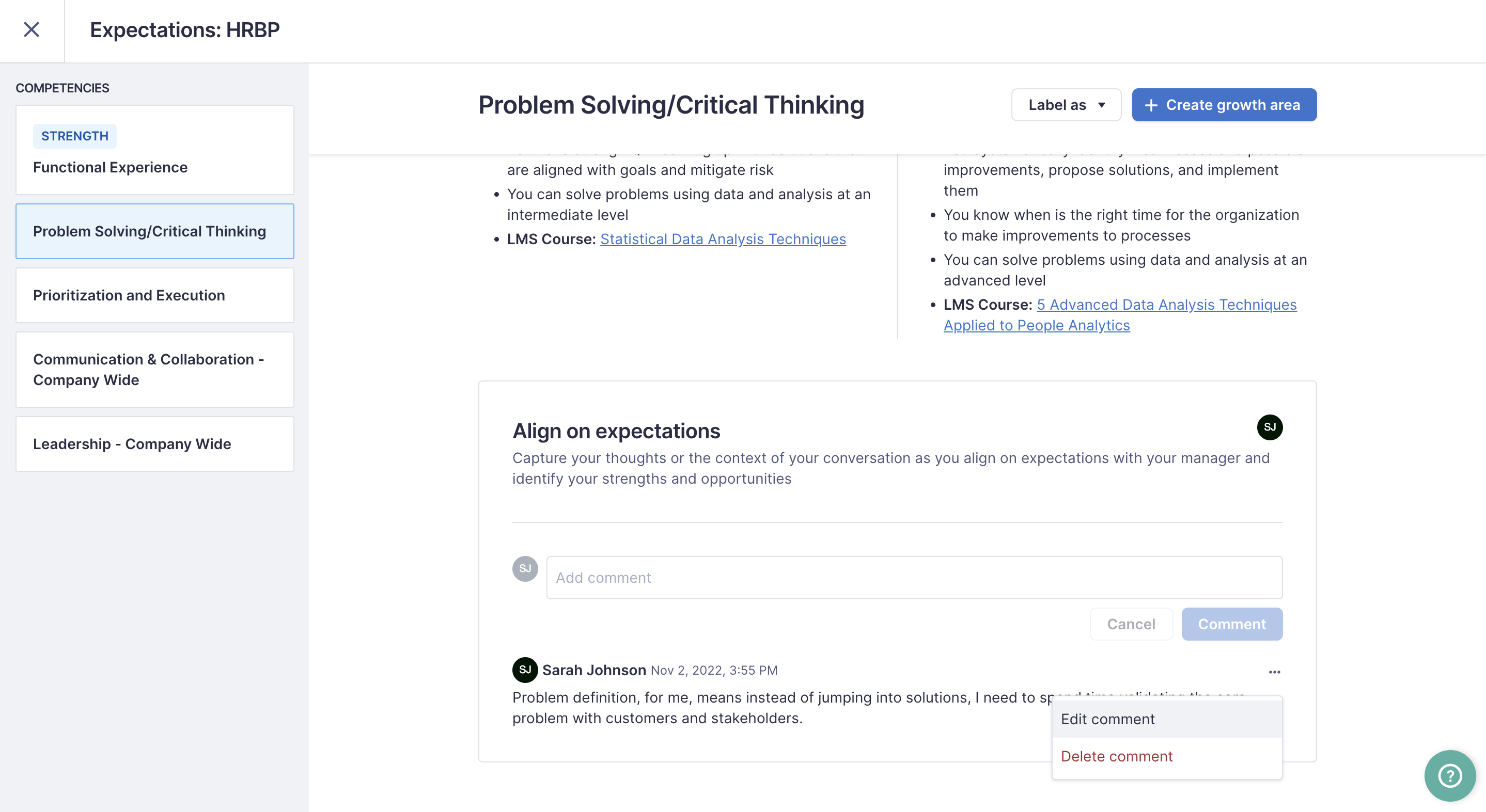
Task: Click the SJ avatar in Align on expectations
Action: coord(1270,427)
